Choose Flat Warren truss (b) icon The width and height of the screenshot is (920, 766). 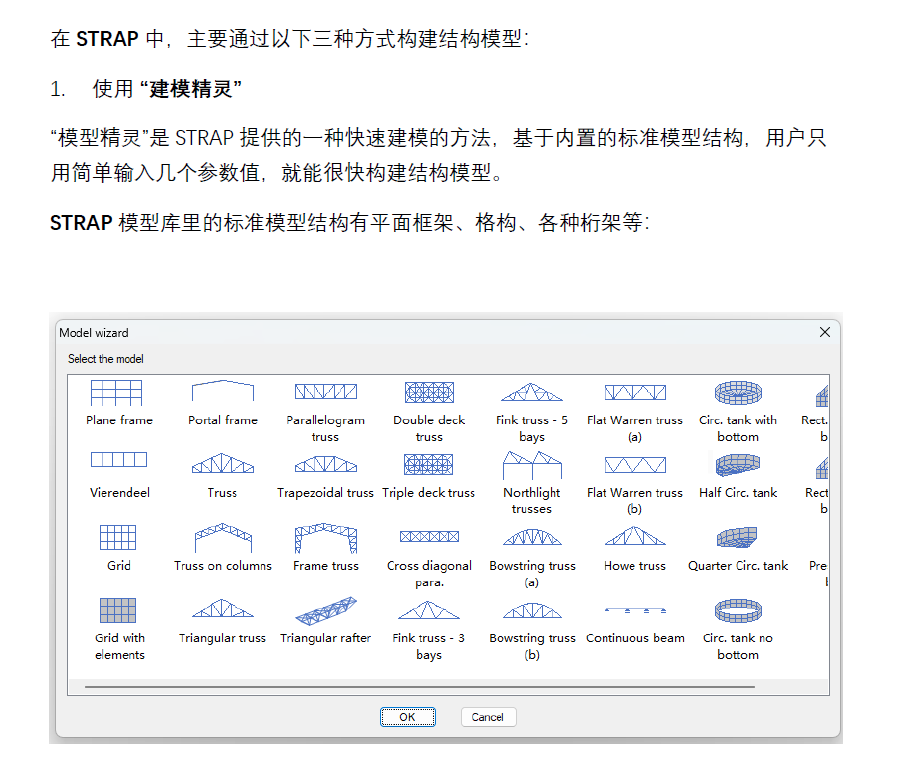635,465
